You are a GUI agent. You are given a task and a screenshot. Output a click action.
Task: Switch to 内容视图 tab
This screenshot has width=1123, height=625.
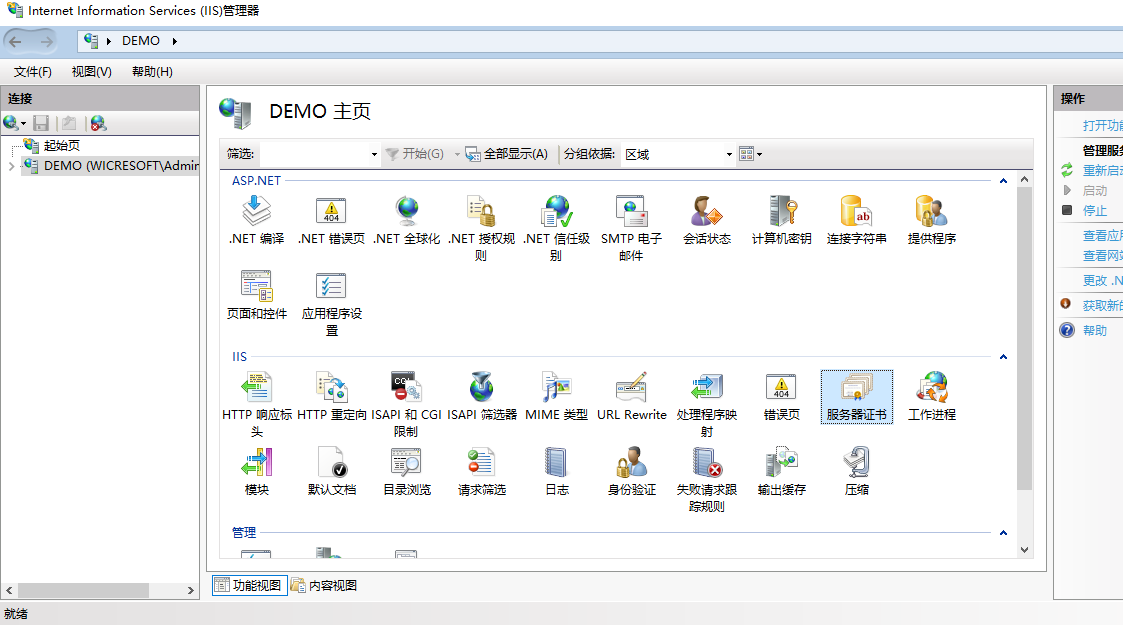(x=324, y=585)
